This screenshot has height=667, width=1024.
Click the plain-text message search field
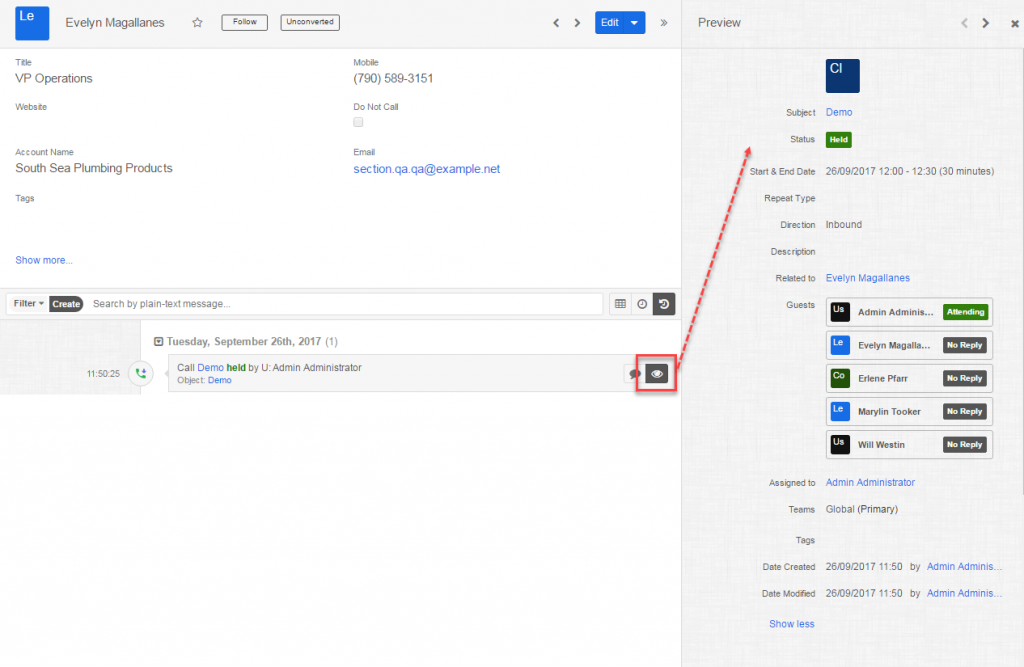click(344, 304)
